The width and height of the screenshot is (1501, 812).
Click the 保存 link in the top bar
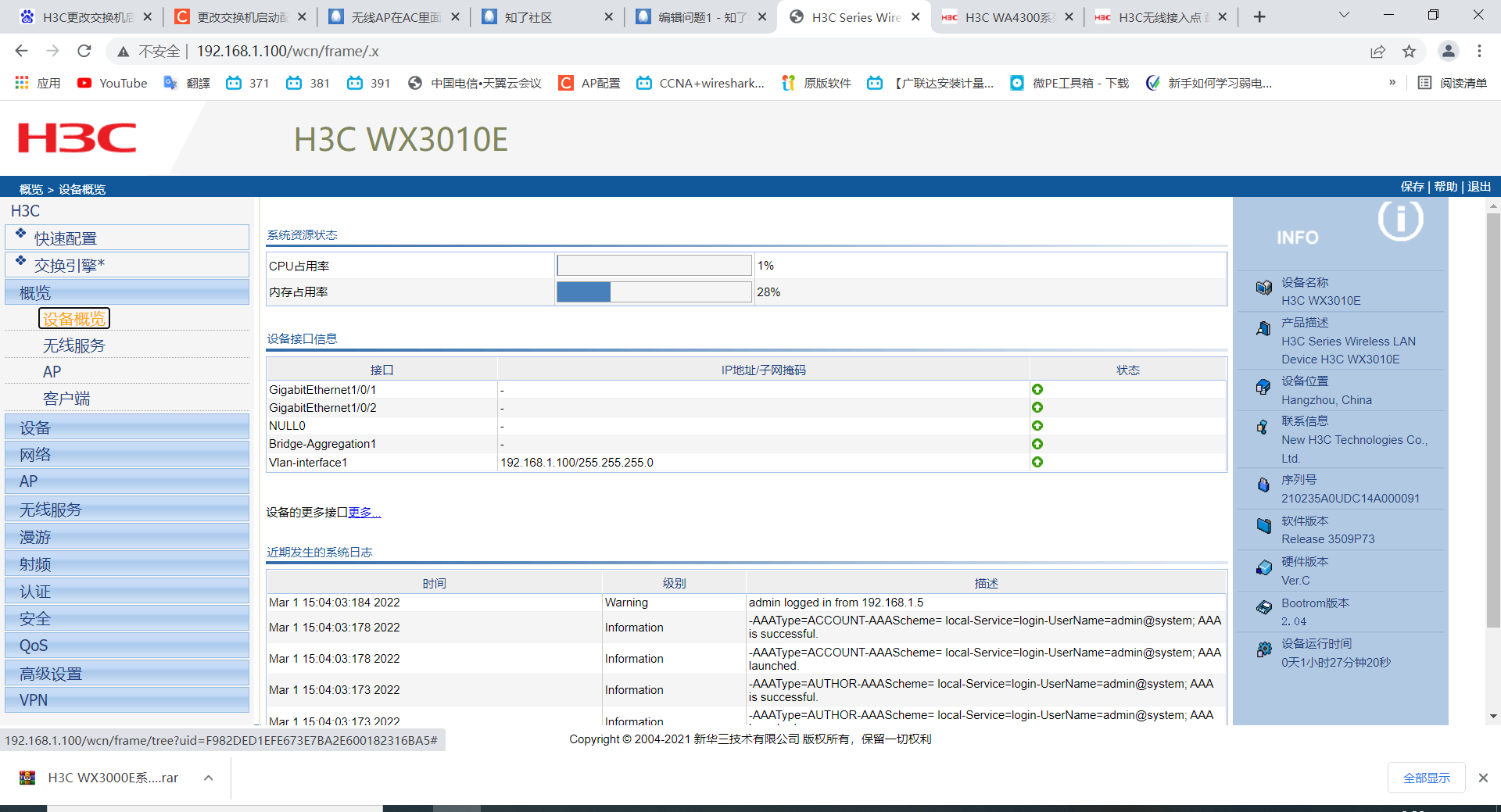coord(1412,187)
